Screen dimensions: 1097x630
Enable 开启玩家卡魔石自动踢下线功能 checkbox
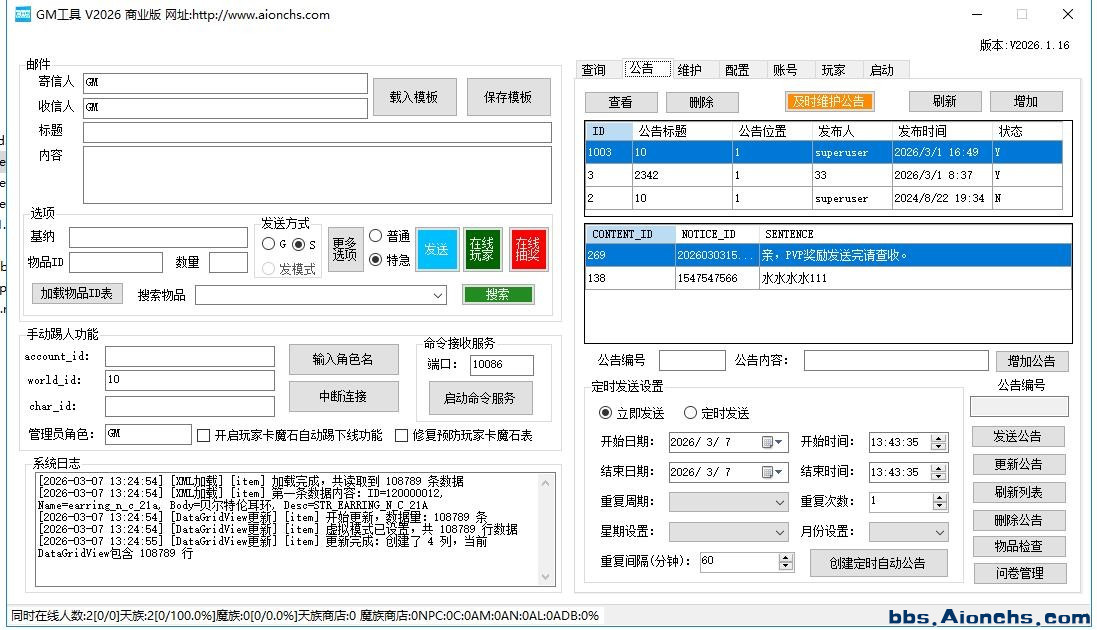(x=204, y=435)
